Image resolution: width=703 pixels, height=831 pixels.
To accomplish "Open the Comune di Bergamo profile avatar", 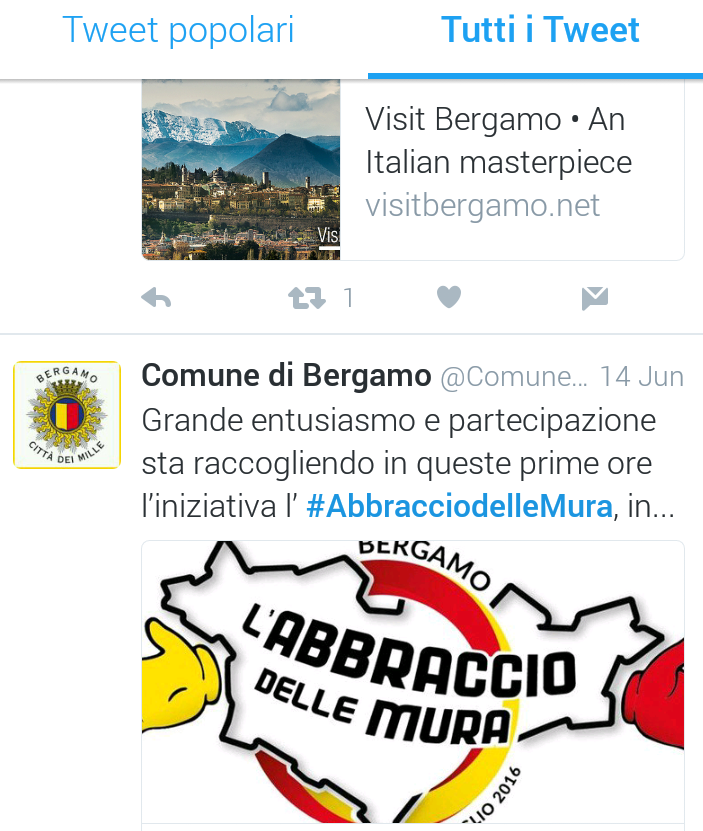I will pyautogui.click(x=67, y=415).
